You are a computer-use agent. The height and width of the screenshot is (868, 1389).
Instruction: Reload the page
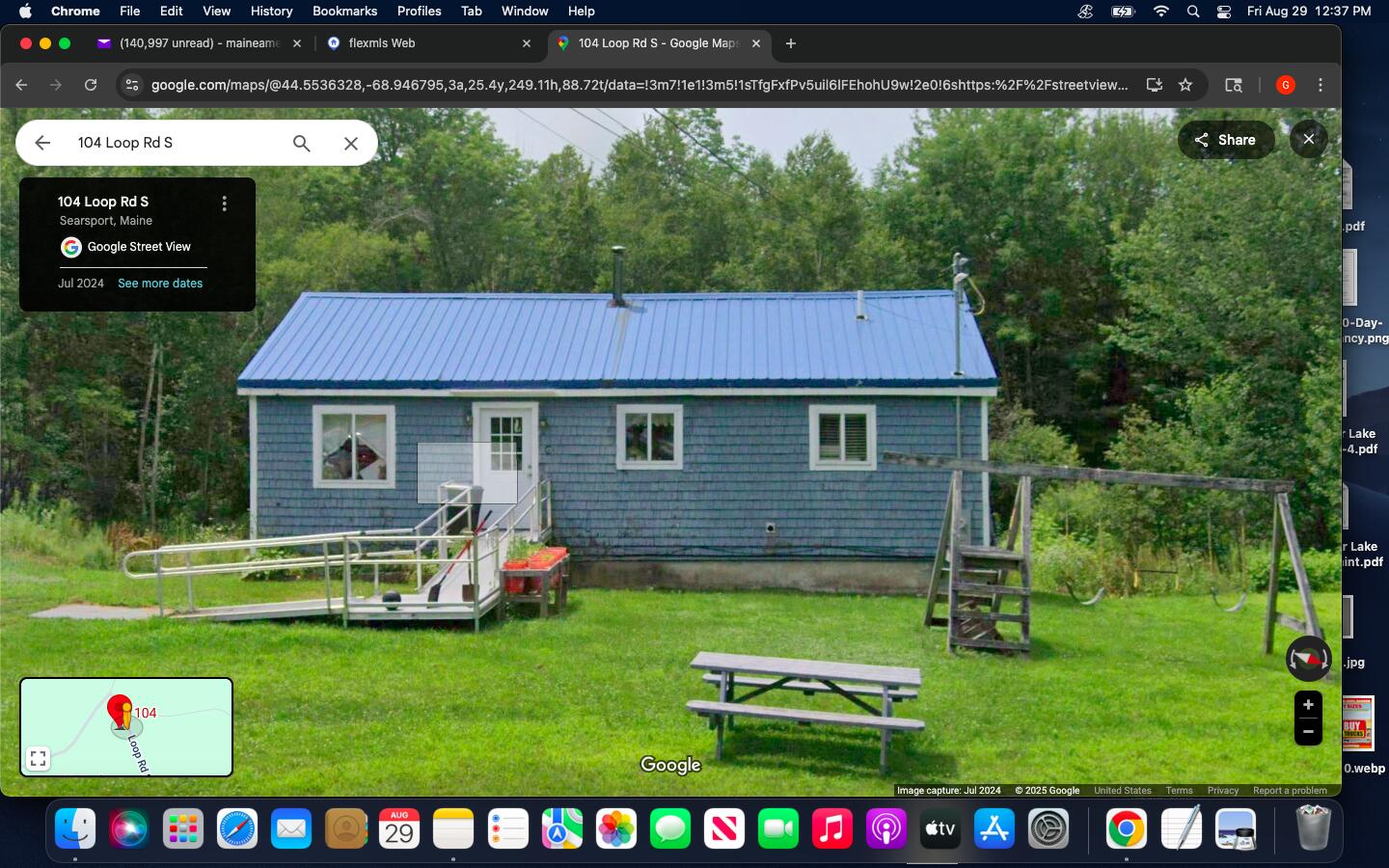click(91, 85)
